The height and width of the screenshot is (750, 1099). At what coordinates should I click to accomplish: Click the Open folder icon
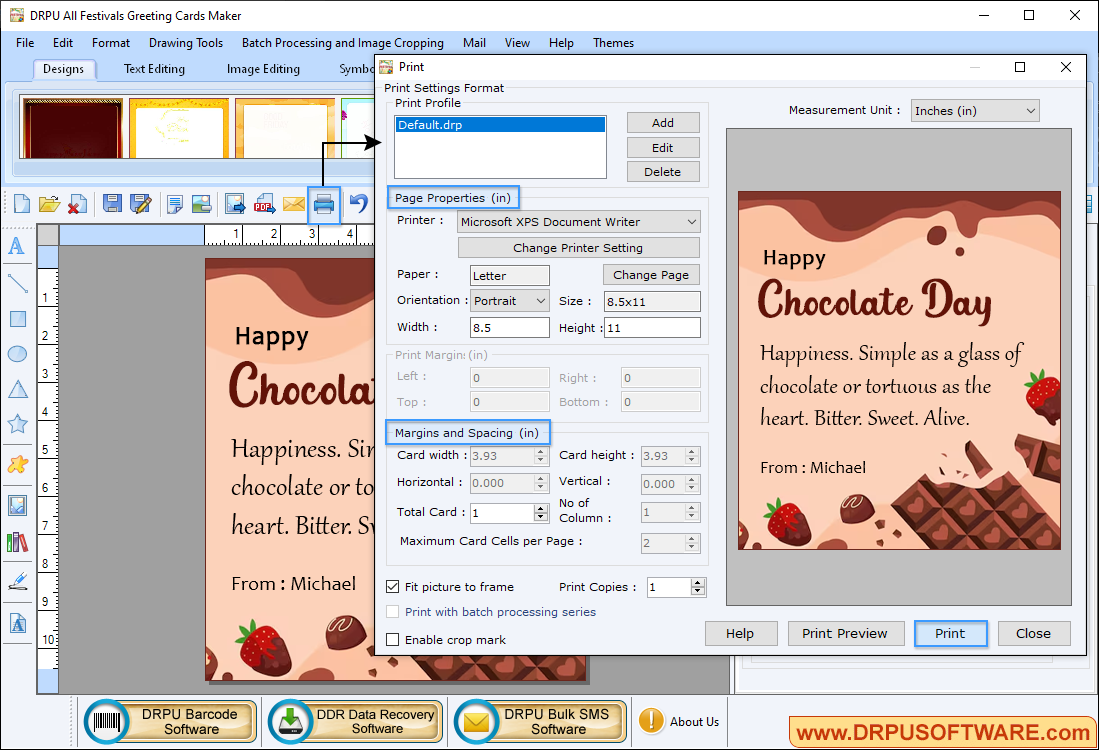coord(49,204)
